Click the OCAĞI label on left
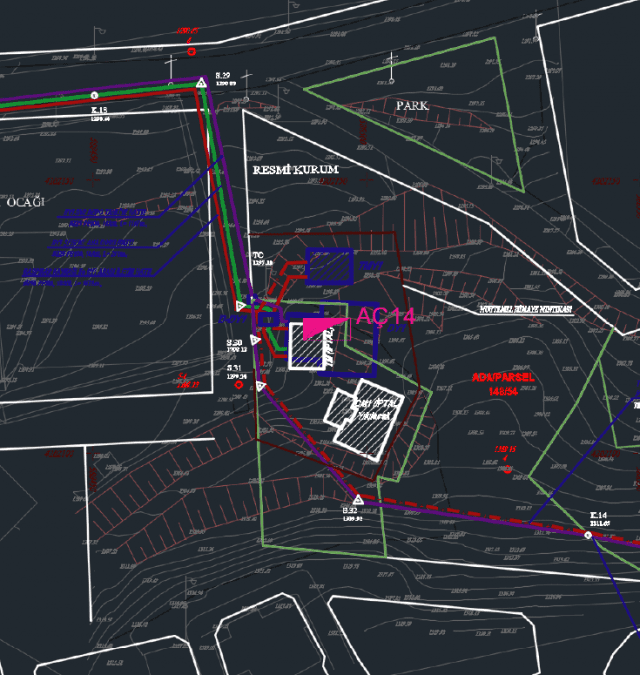Viewport: 640px width, 675px height. 26,202
